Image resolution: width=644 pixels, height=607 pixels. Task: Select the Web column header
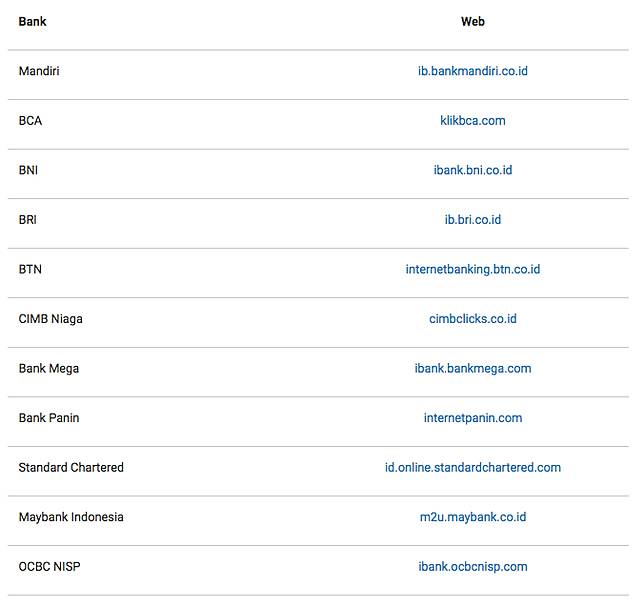point(472,21)
